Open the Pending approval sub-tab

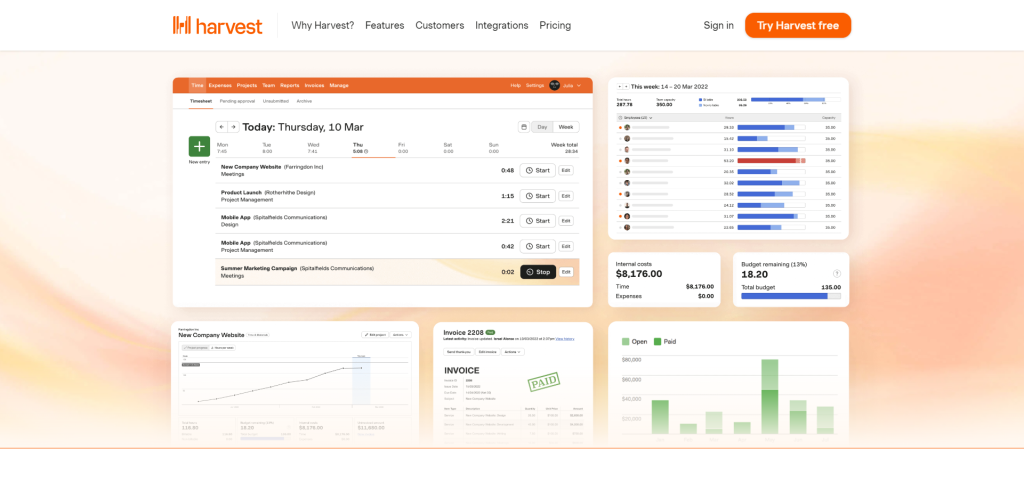click(x=237, y=101)
